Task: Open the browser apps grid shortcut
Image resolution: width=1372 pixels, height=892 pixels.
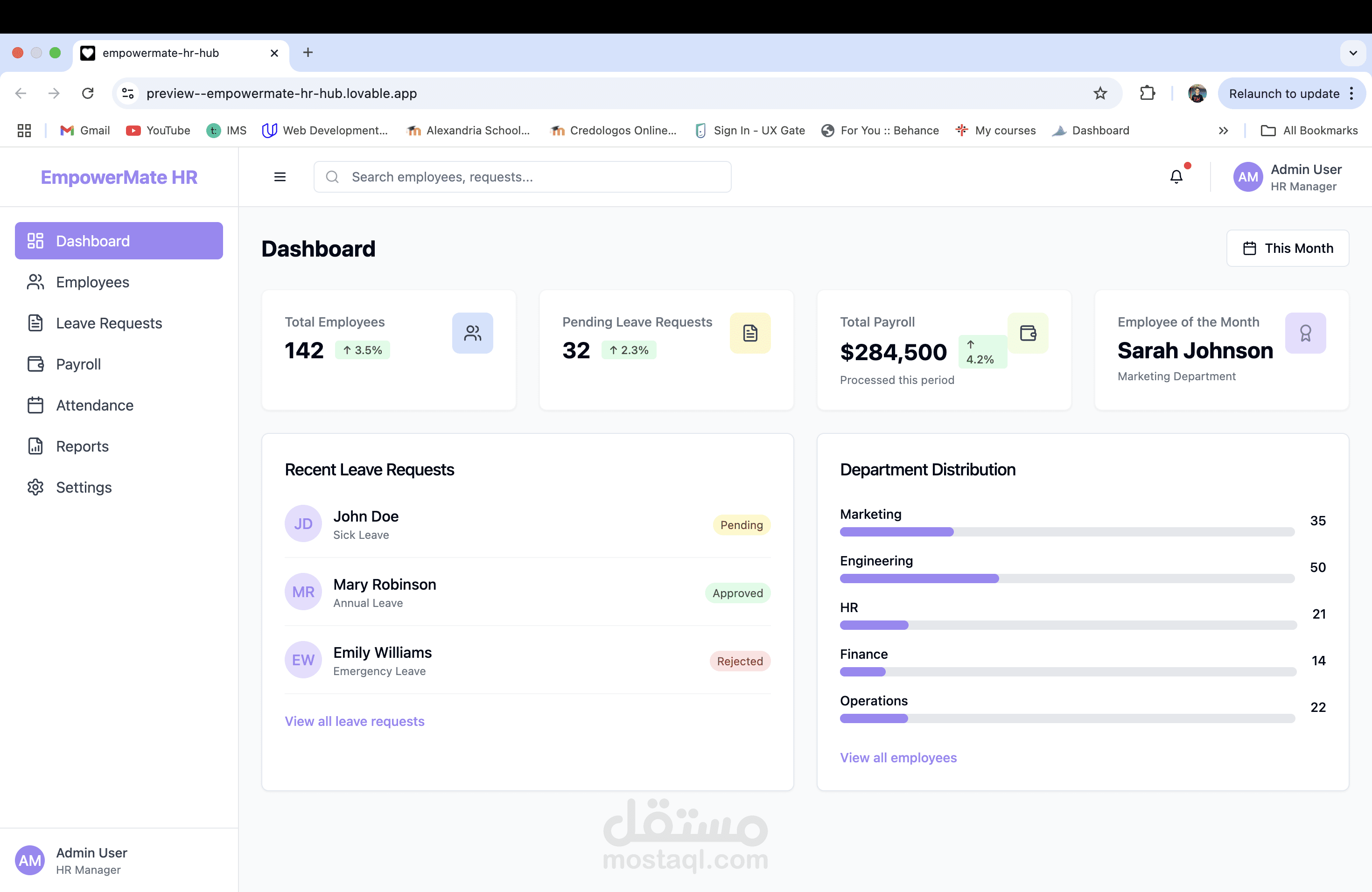Action: (x=24, y=131)
